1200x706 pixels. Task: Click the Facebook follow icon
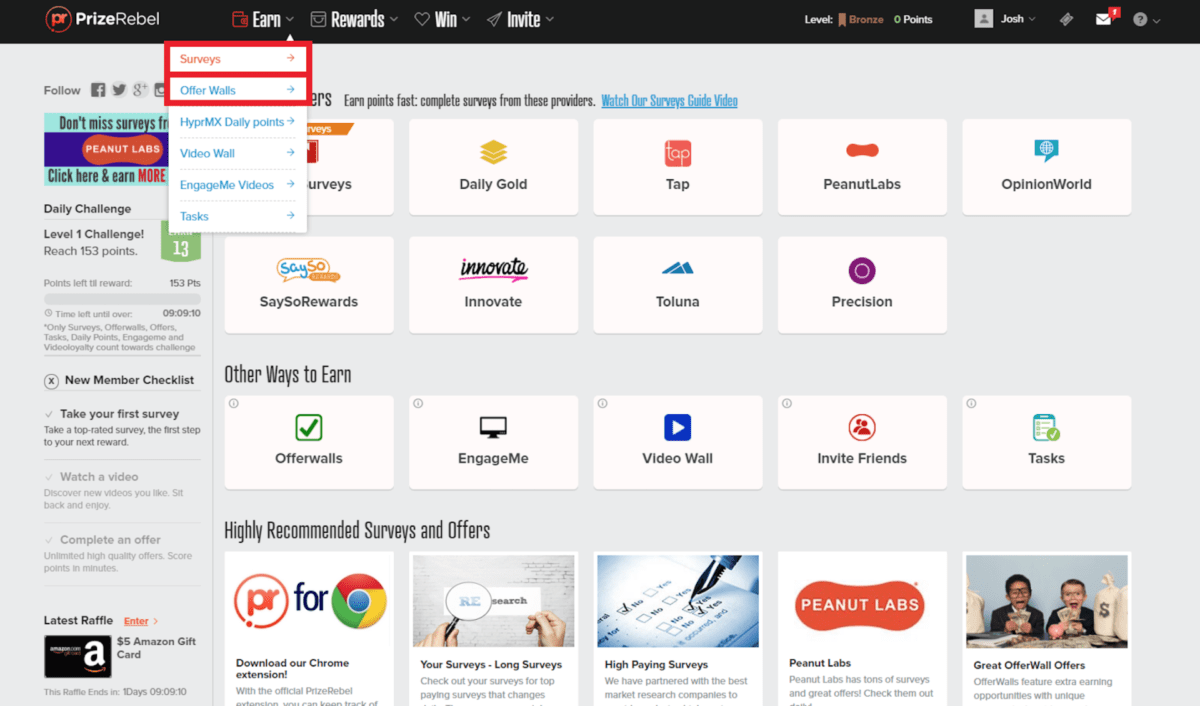[98, 90]
